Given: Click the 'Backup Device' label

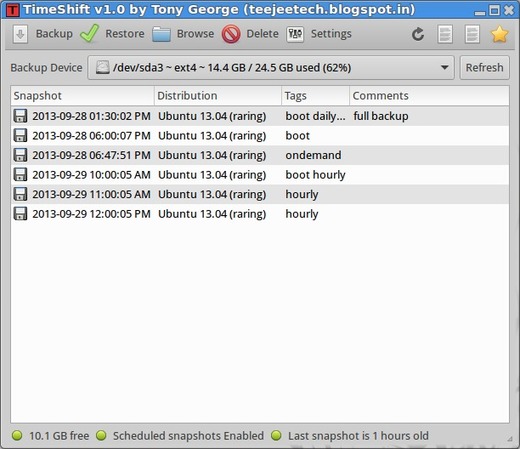Looking at the screenshot, I should coord(46,68).
